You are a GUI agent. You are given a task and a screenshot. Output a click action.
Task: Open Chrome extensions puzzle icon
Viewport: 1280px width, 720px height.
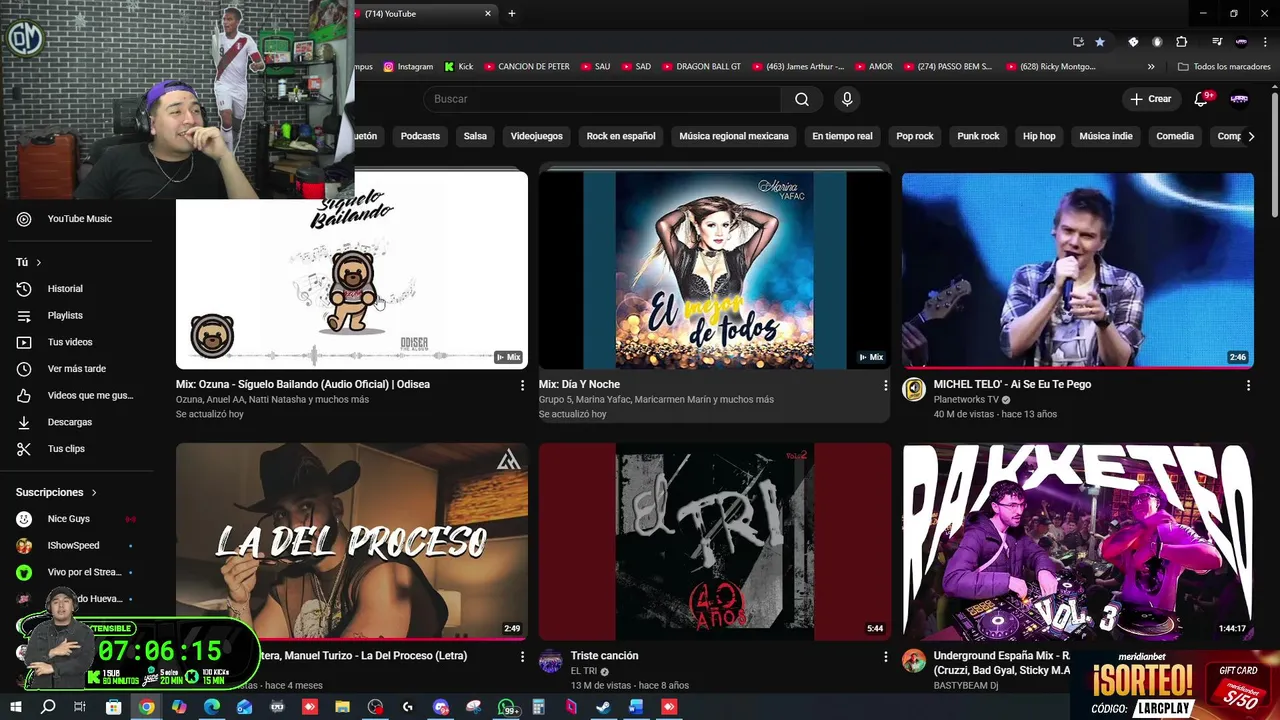pyautogui.click(x=1181, y=42)
